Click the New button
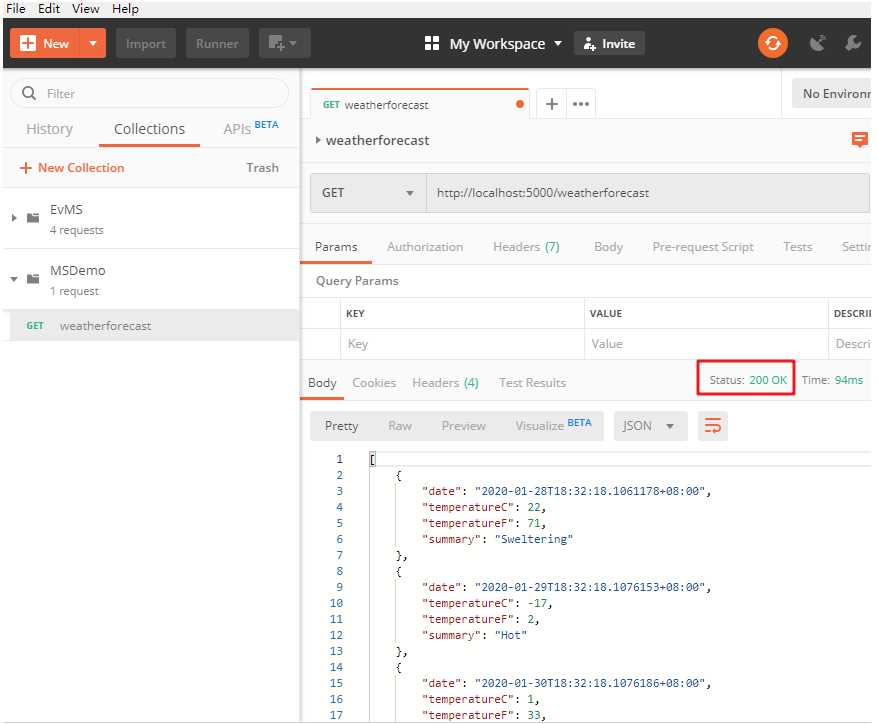 (x=45, y=43)
